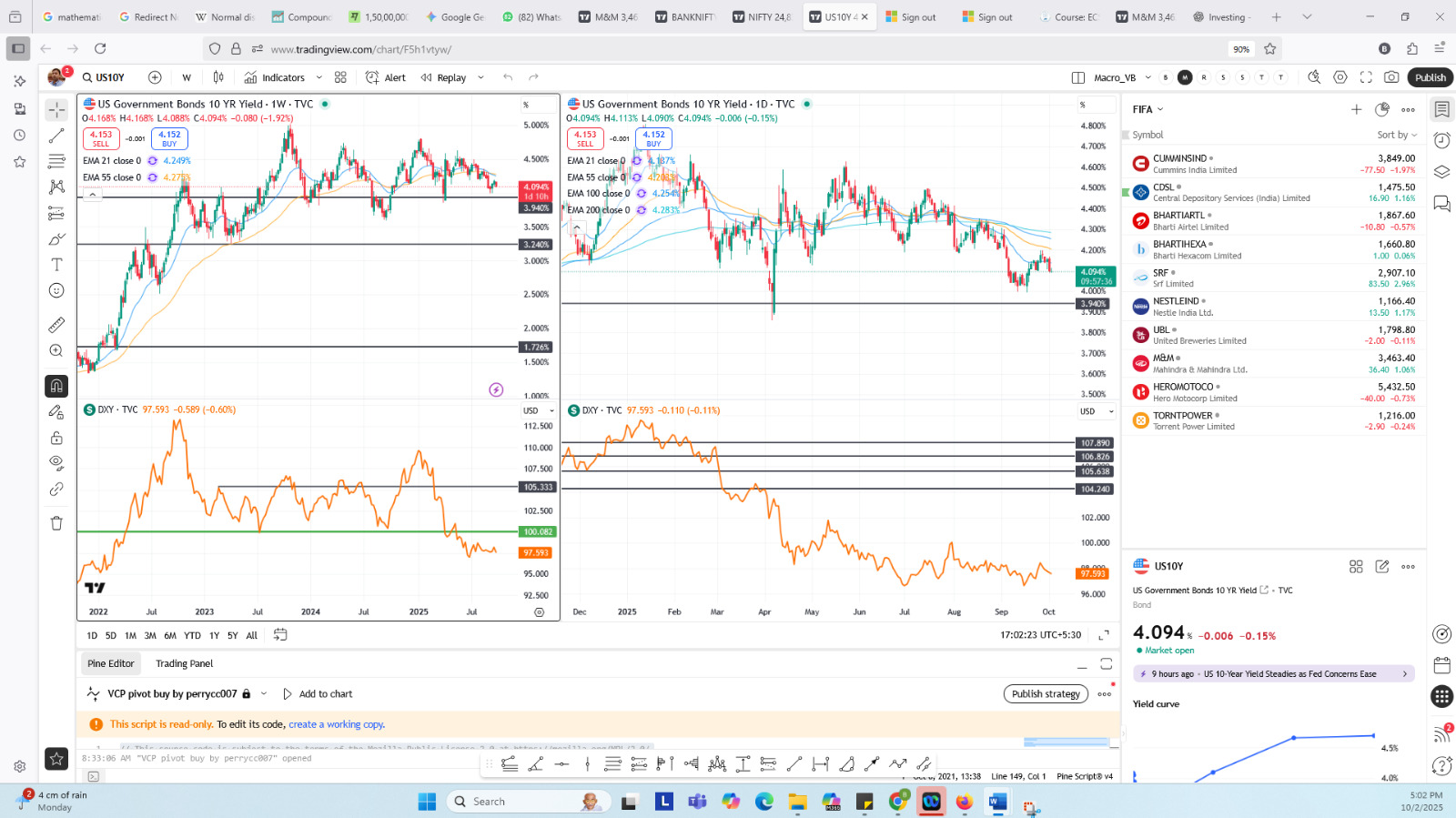Click the Publish button
This screenshot has width=1456, height=818.
(1431, 77)
